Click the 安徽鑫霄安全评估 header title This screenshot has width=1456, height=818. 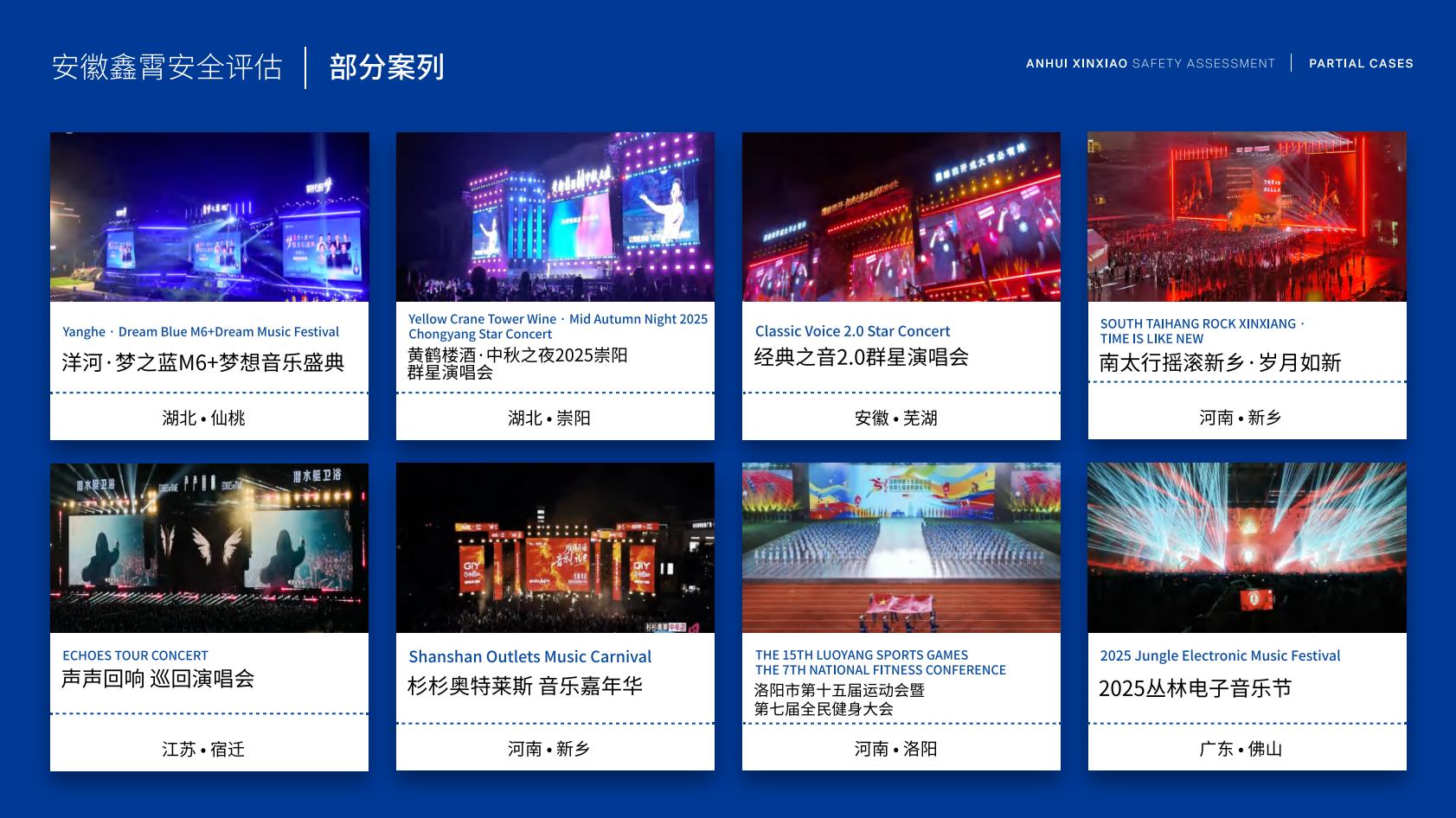167,67
